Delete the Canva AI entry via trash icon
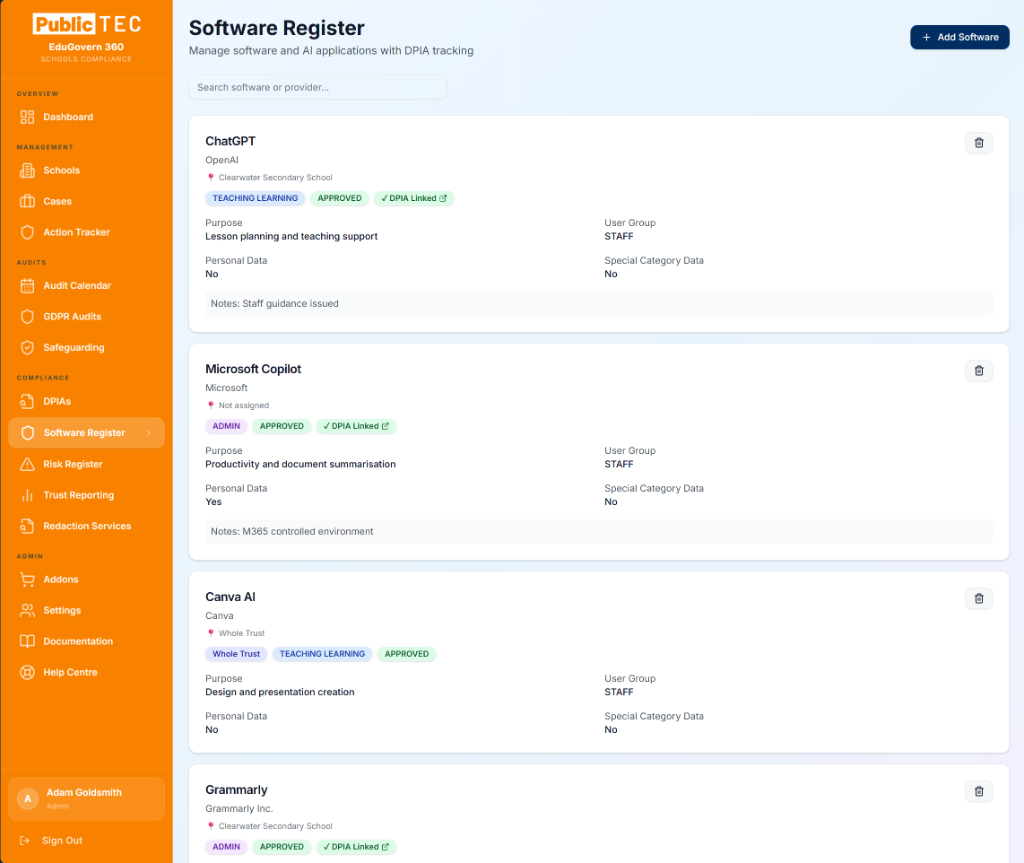The image size is (1024, 863). click(x=979, y=598)
